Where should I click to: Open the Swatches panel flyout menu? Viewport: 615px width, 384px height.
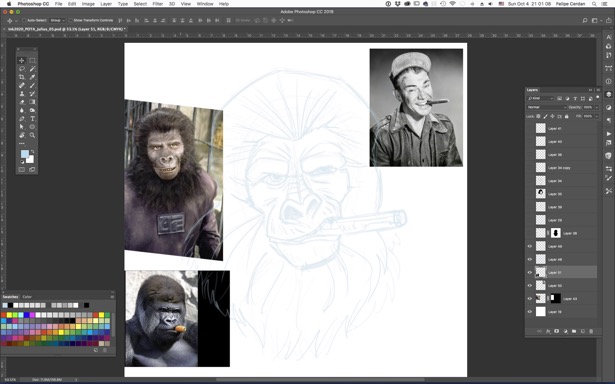pyautogui.click(x=112, y=297)
